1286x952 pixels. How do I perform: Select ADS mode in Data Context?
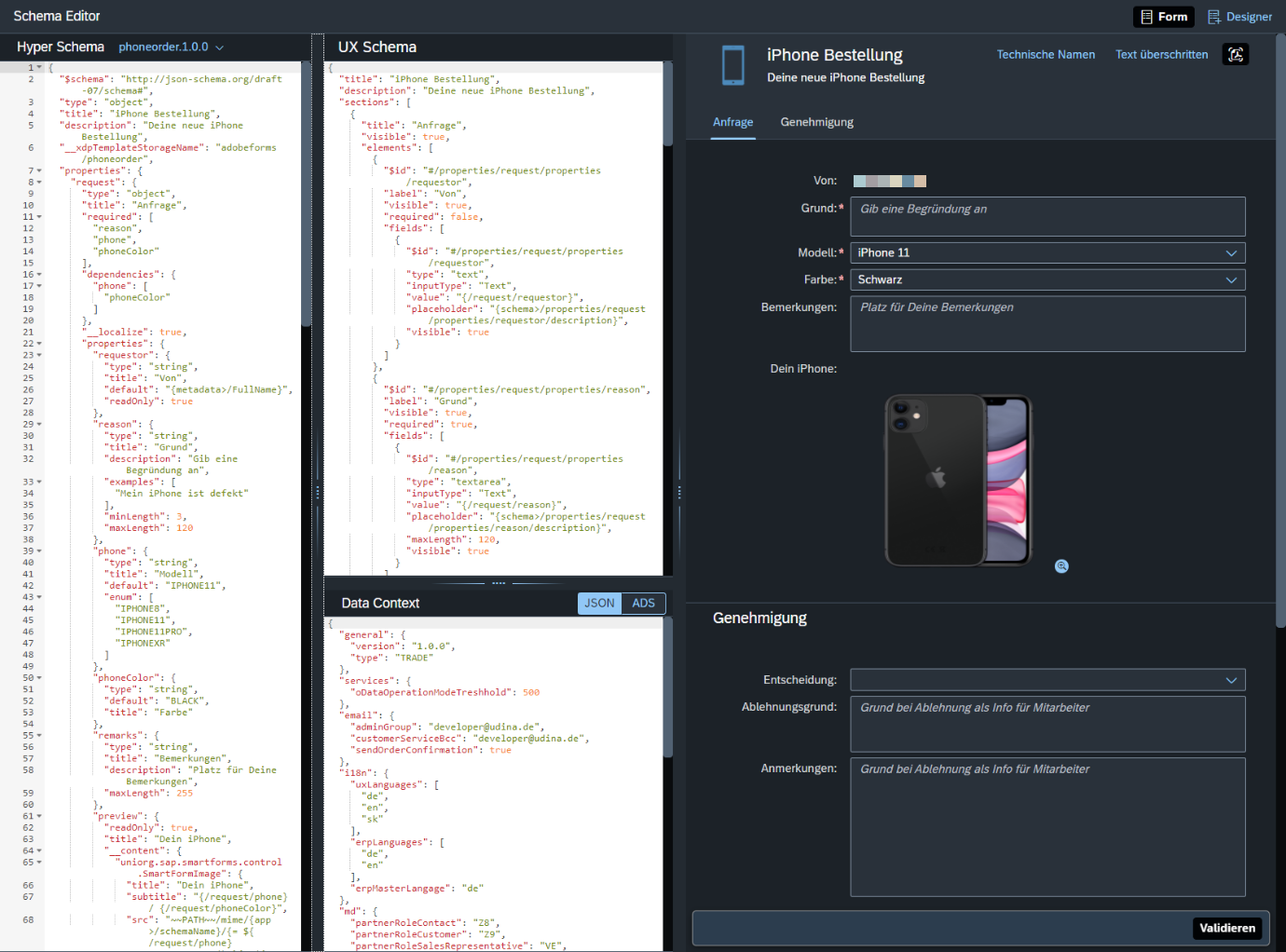[643, 604]
